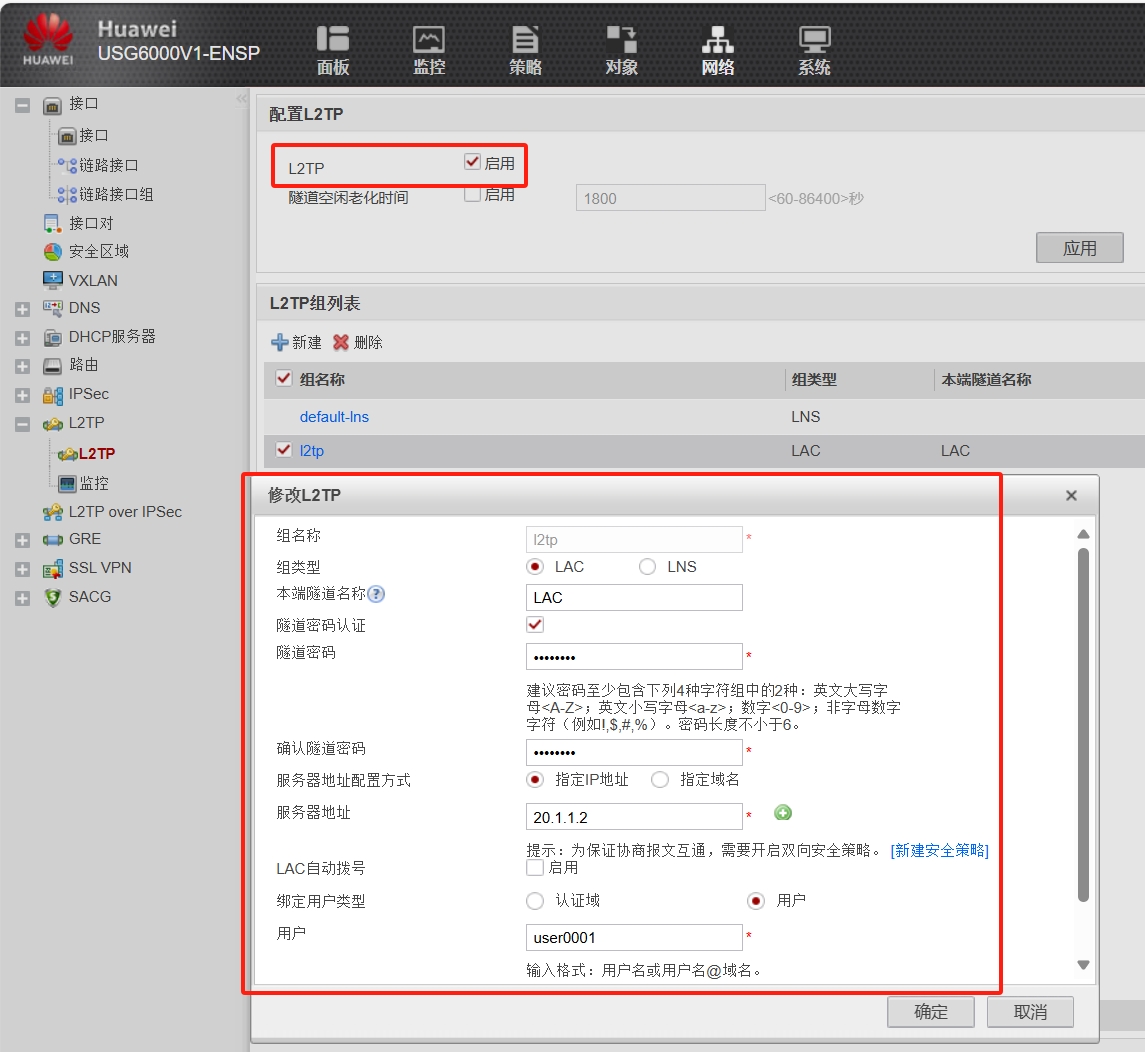Close the 修改L2TP dialog
The image size is (1145, 1052).
[1071, 496]
